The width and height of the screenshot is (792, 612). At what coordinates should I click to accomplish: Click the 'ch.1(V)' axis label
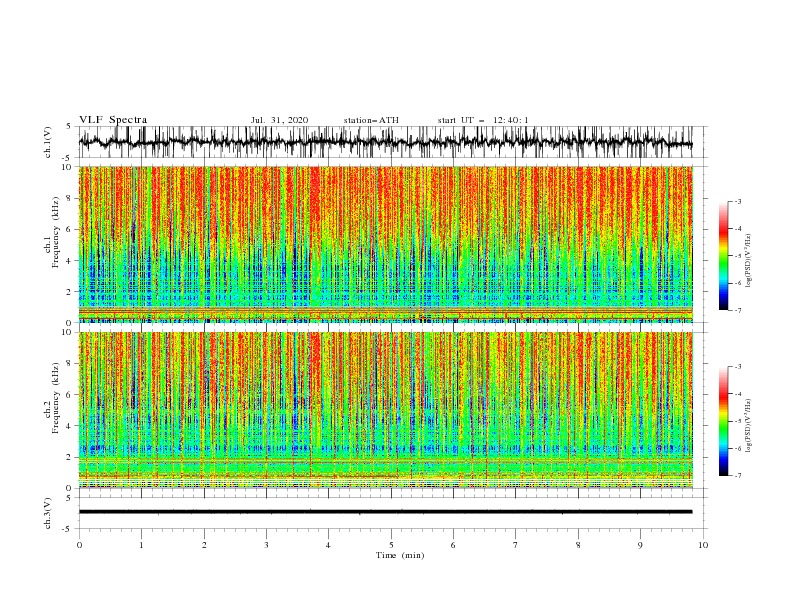click(x=48, y=142)
